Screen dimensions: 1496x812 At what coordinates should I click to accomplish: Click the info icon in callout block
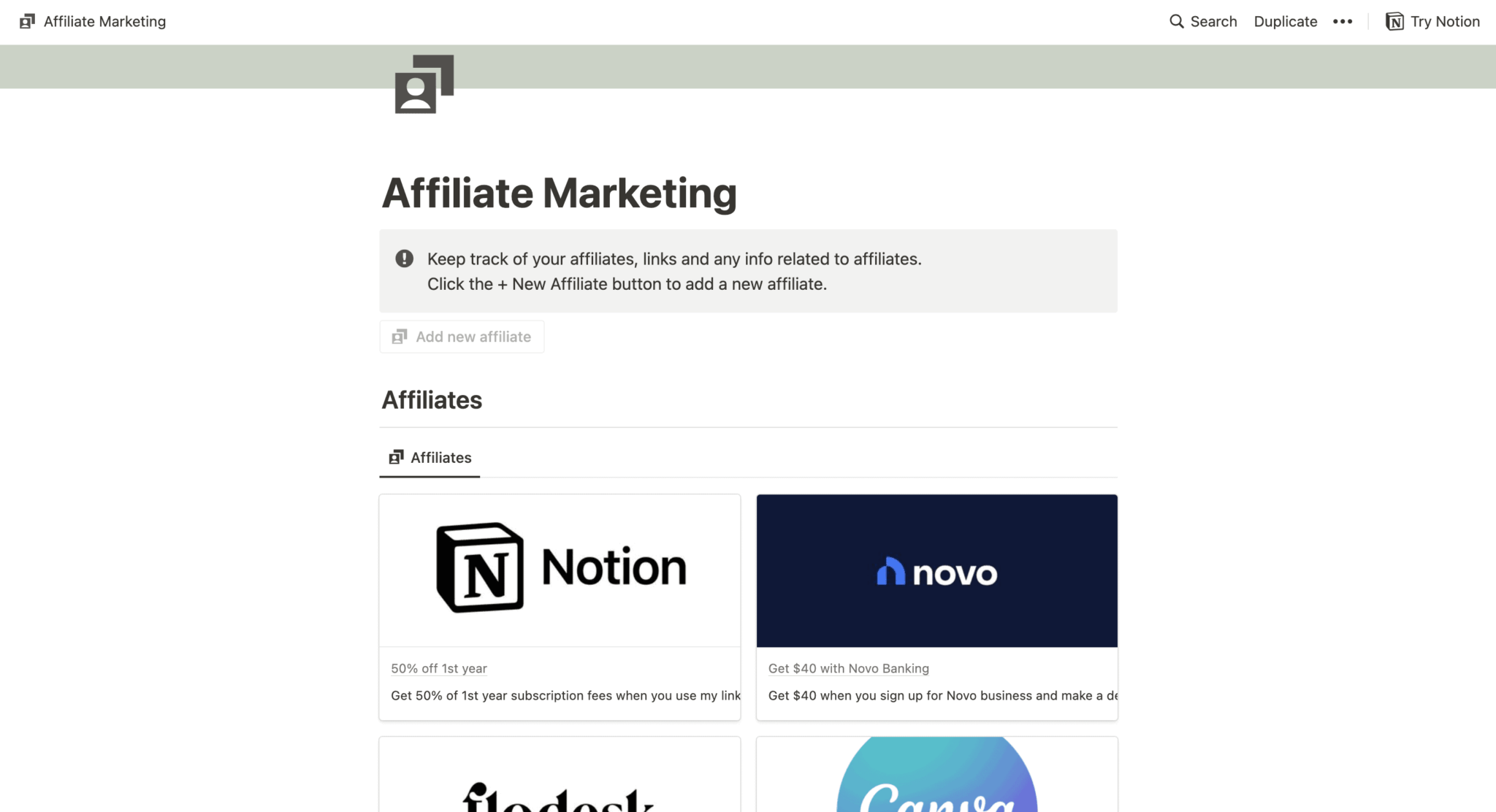[x=405, y=258]
